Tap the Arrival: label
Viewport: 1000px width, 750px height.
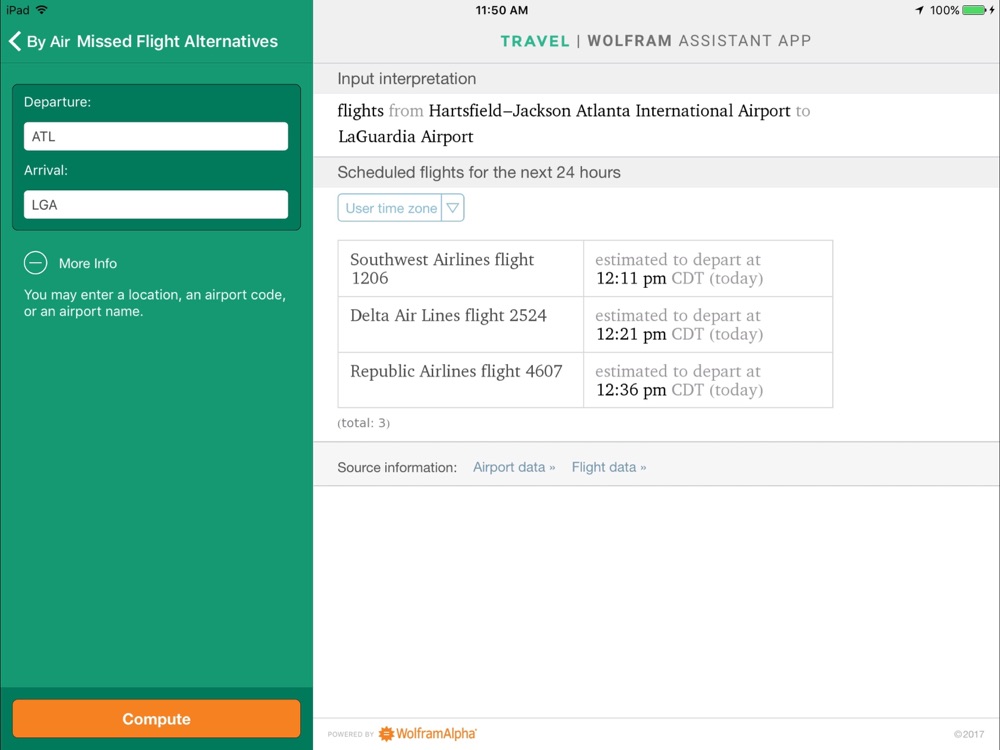pyautogui.click(x=46, y=170)
